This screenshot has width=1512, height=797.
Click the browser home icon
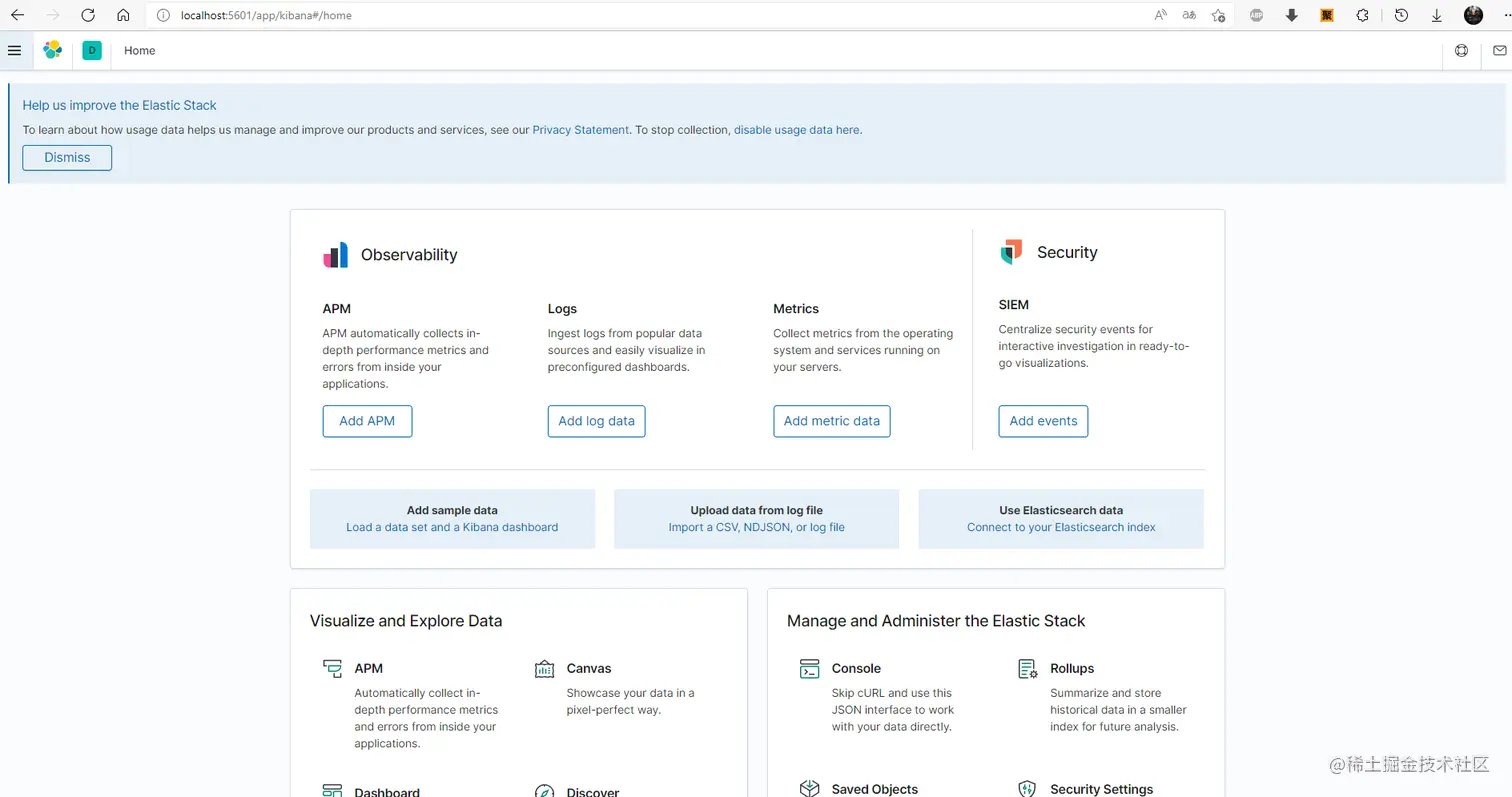pos(123,15)
